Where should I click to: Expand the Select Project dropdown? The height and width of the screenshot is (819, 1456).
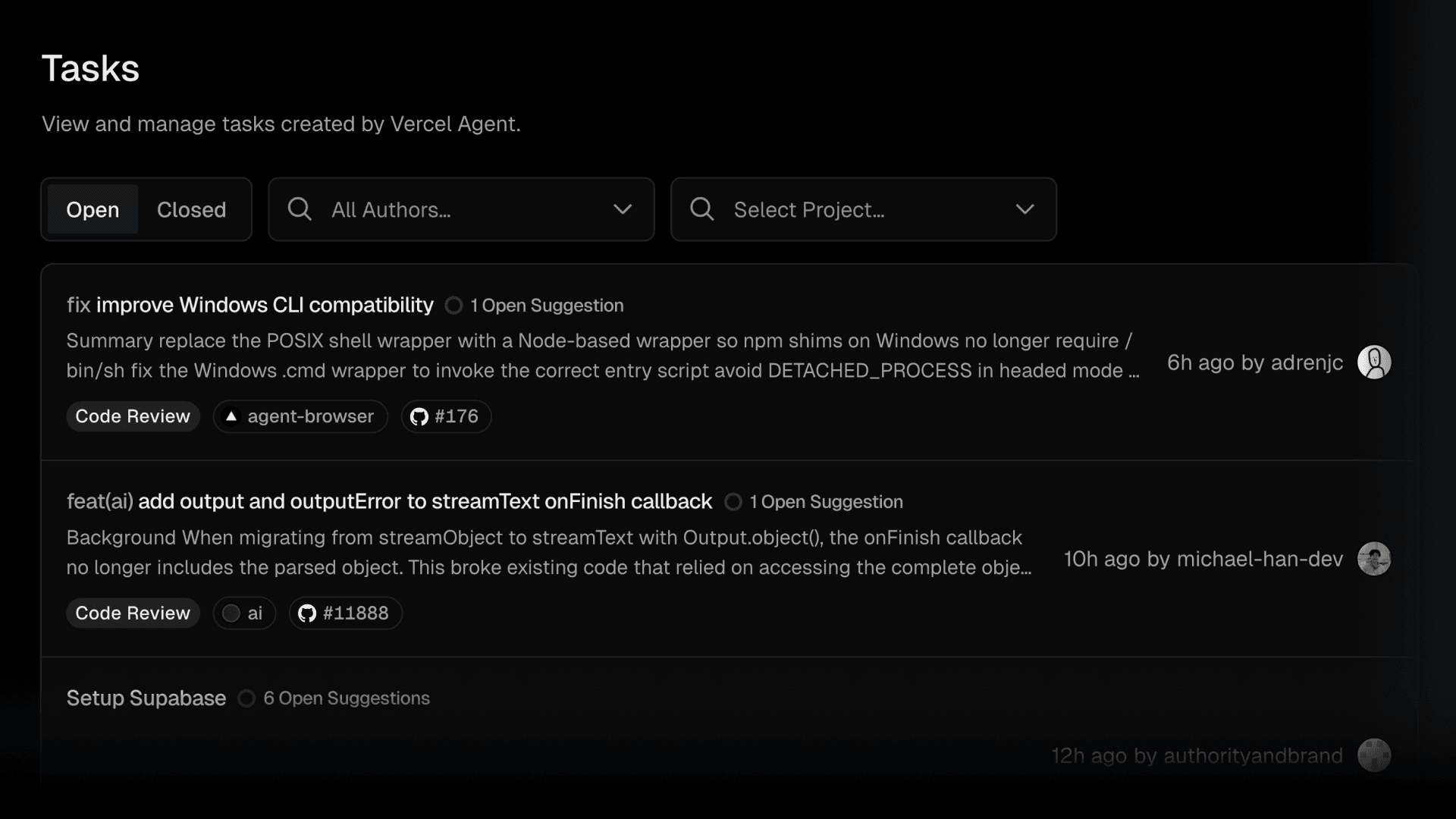click(x=863, y=209)
